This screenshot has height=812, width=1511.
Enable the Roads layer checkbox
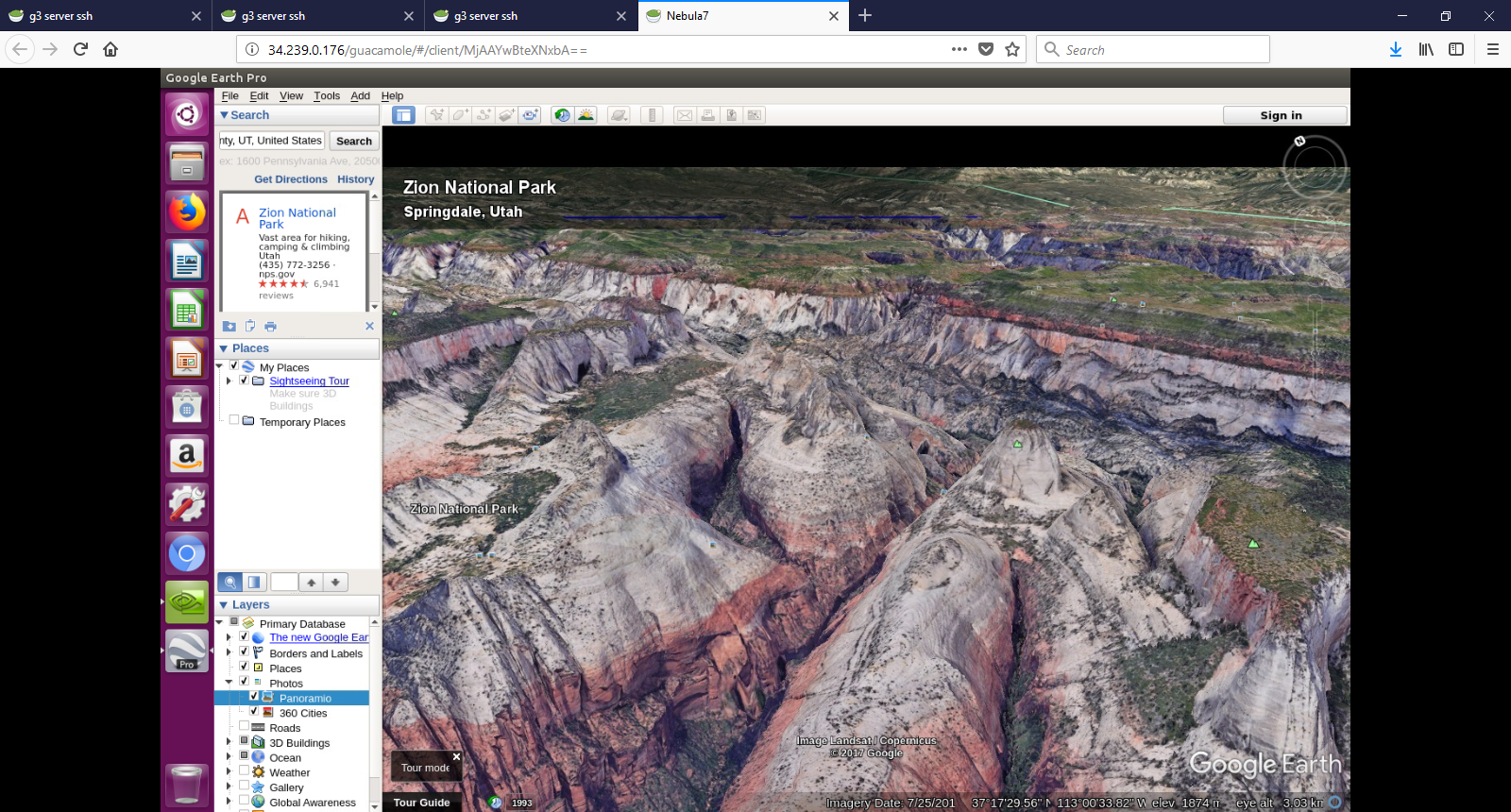244,726
